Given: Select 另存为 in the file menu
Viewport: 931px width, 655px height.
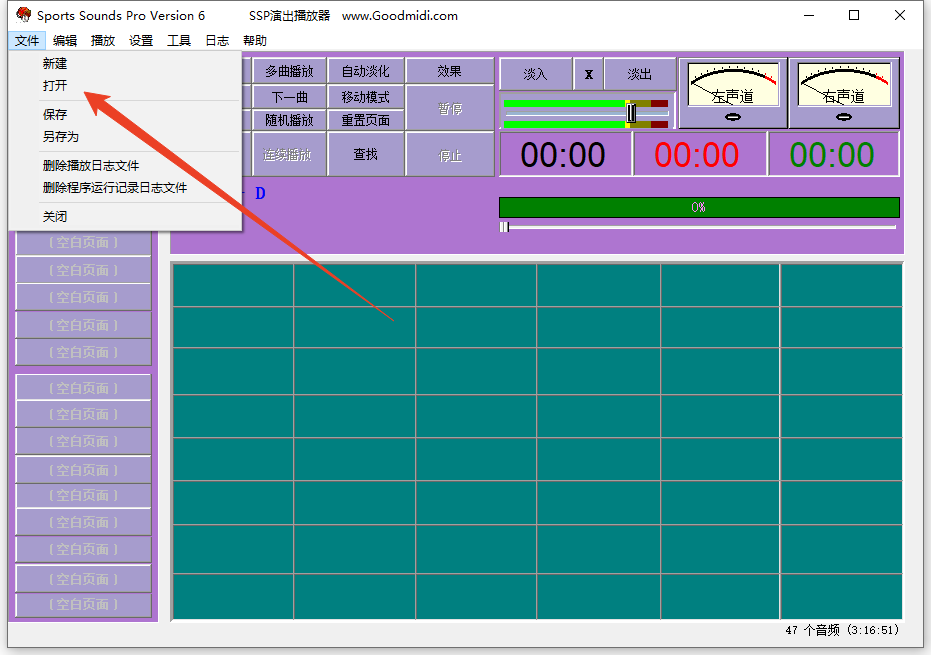Looking at the screenshot, I should tap(61, 136).
